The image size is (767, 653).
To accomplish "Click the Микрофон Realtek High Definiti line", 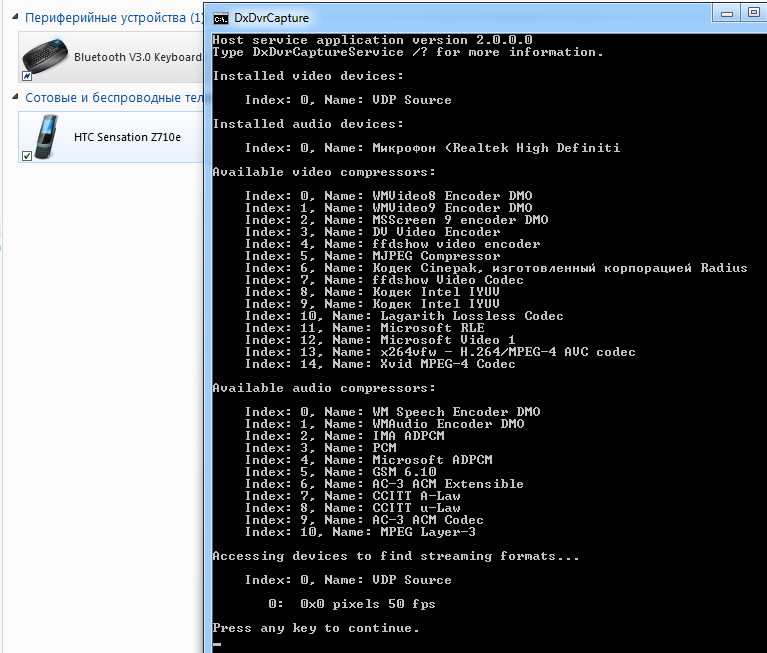I will 432,148.
